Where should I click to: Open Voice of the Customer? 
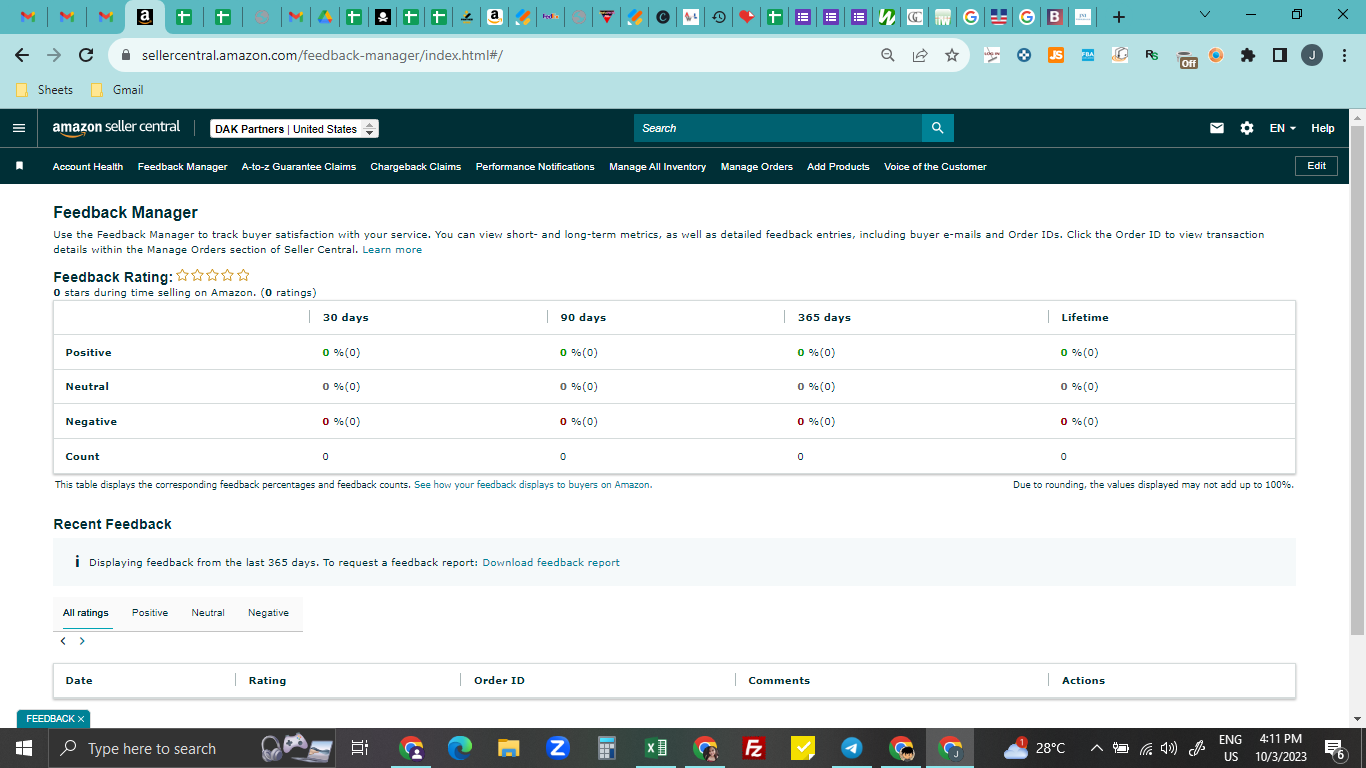click(x=935, y=167)
